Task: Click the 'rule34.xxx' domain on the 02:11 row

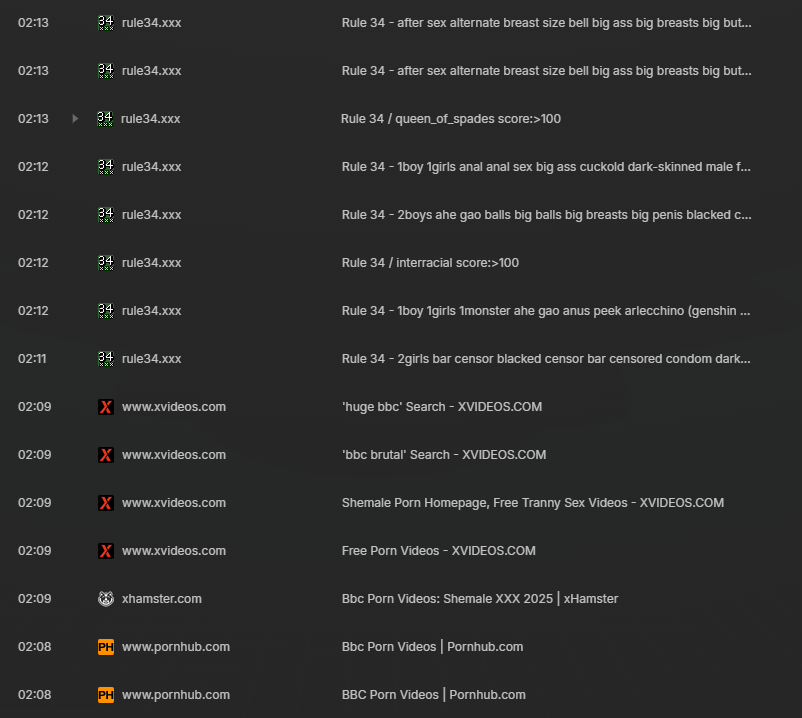Action: click(151, 359)
